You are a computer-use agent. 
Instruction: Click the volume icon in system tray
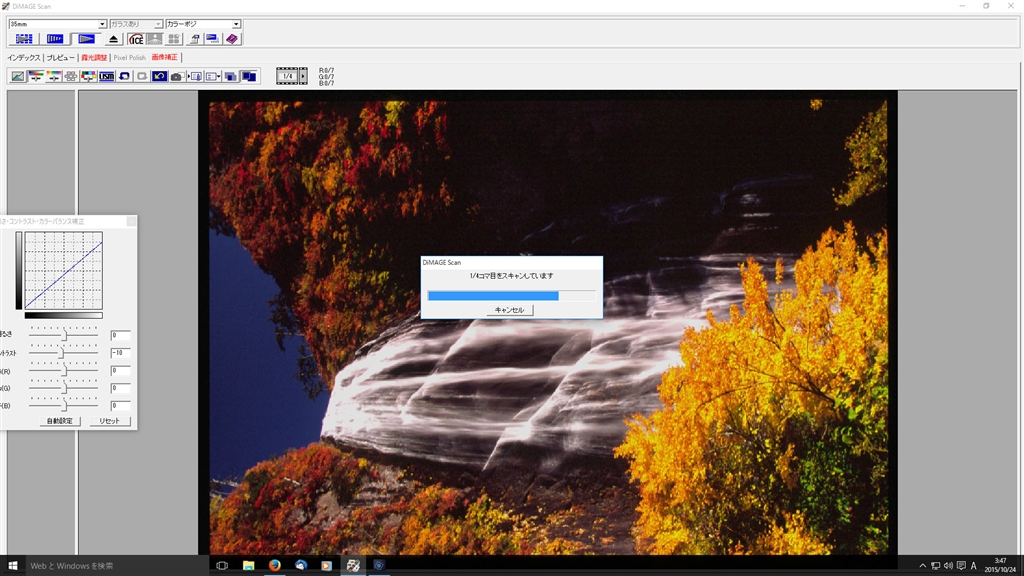(x=948, y=566)
